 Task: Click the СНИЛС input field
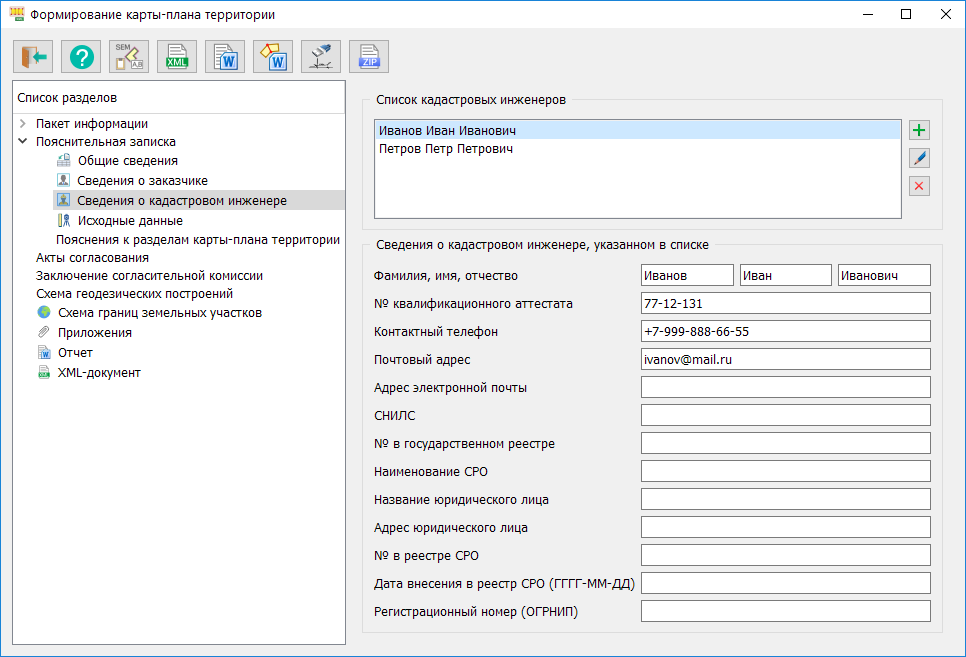point(785,415)
